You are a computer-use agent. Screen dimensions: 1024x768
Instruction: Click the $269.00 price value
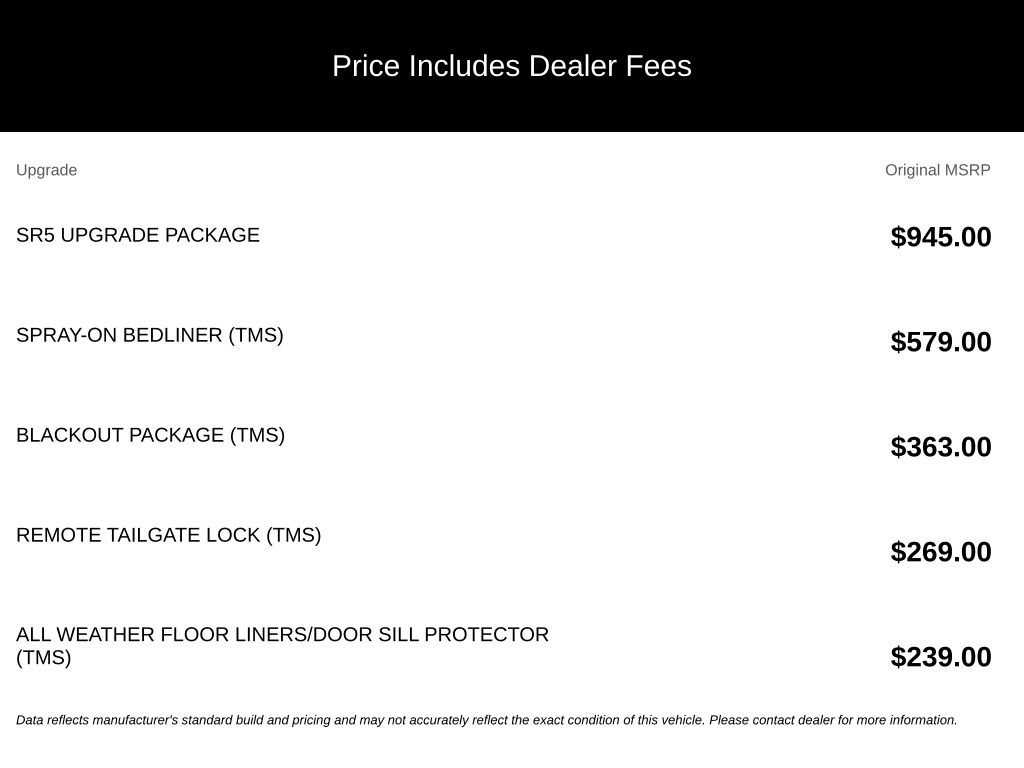click(x=941, y=552)
